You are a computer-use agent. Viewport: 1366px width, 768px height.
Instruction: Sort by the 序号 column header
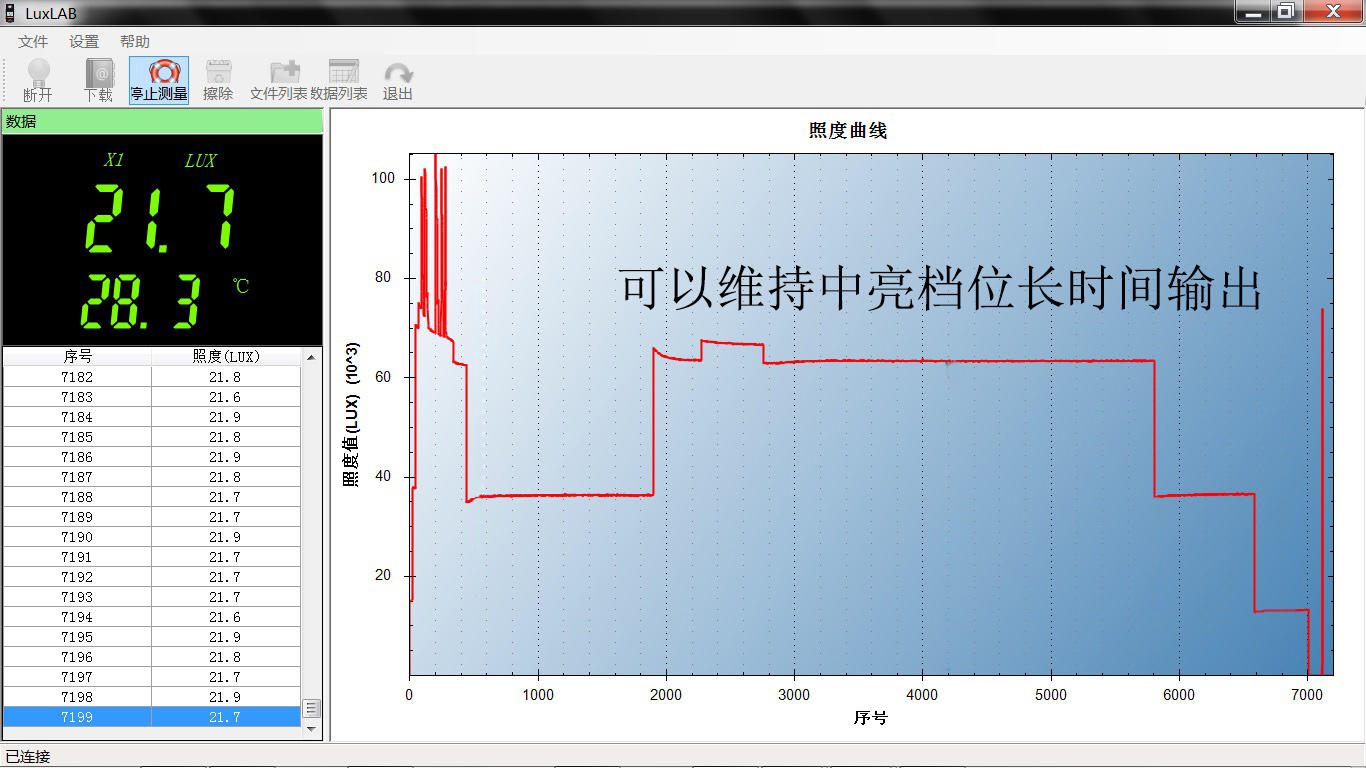[x=77, y=356]
